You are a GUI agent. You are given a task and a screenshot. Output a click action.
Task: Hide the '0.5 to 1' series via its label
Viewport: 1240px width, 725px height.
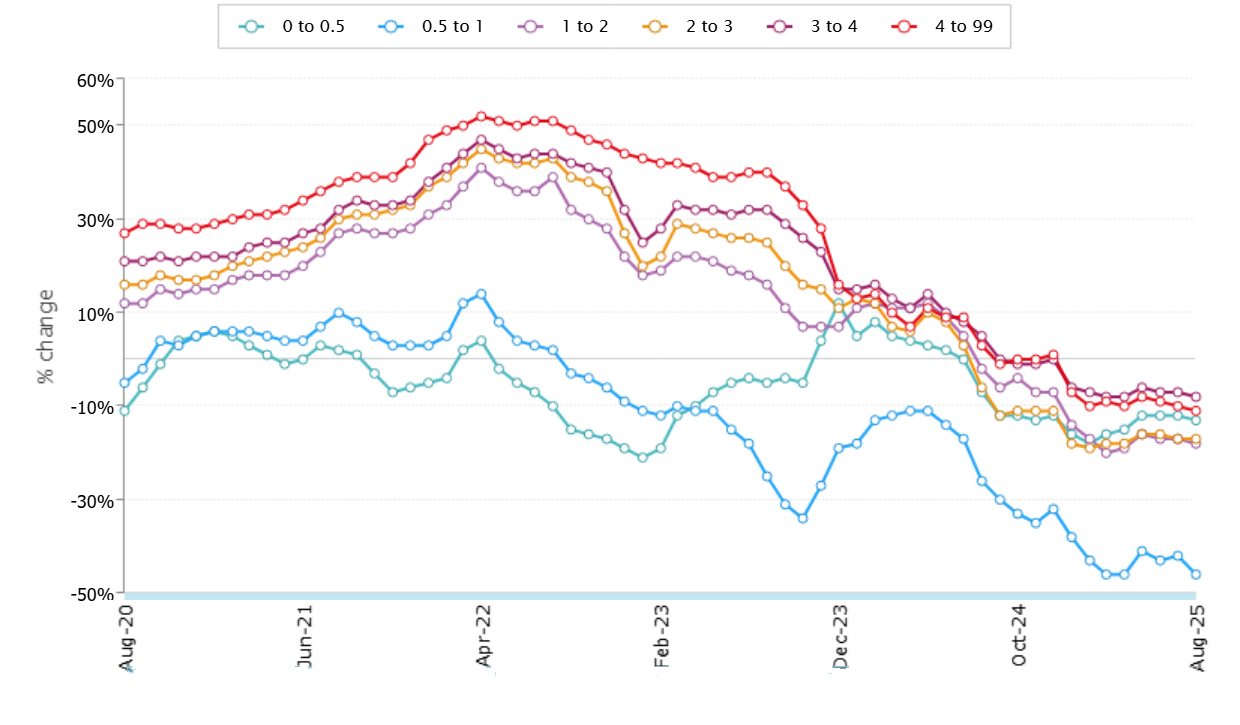coord(453,27)
